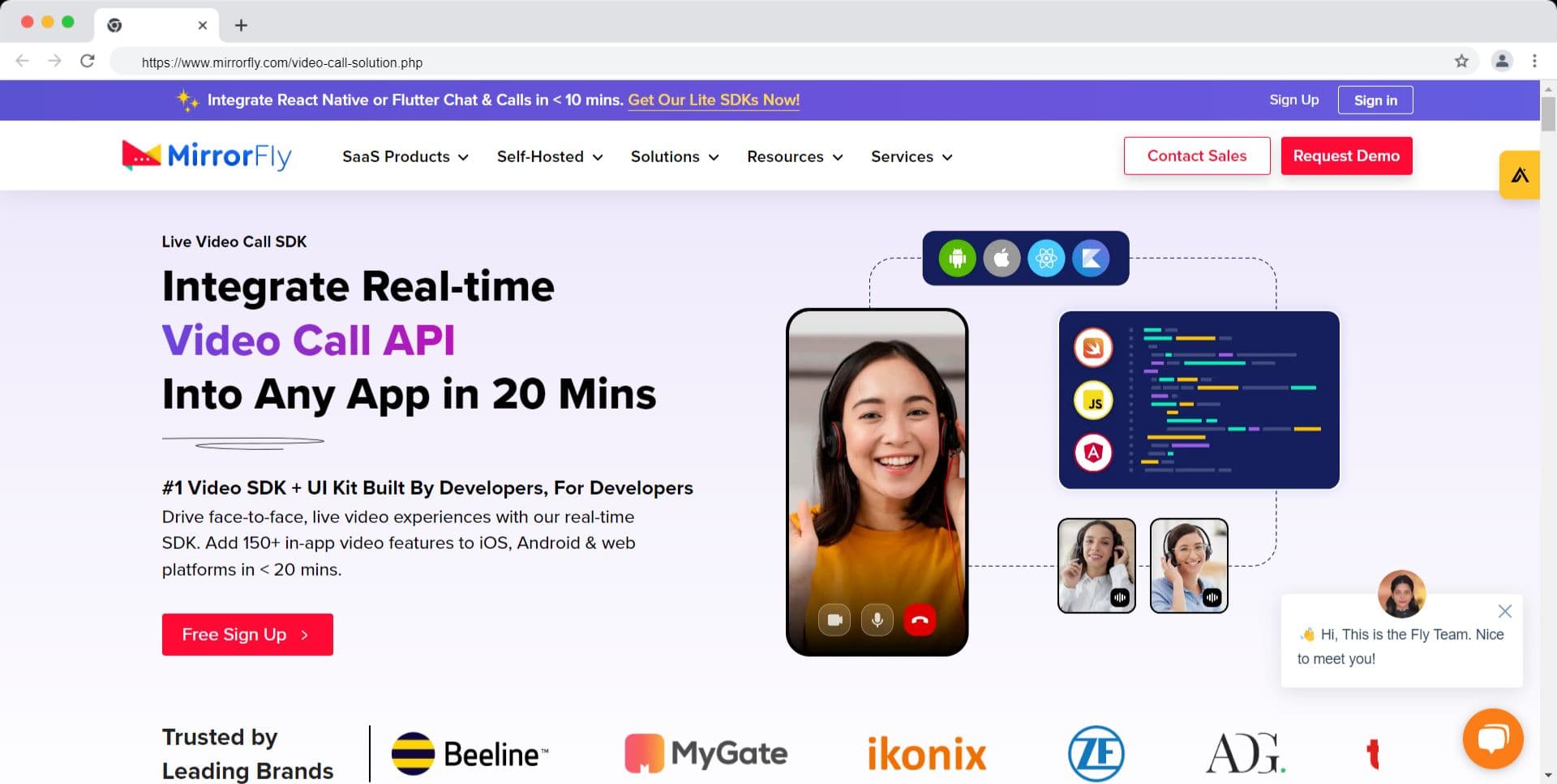The height and width of the screenshot is (784, 1557).
Task: Open the browser profile icon
Action: coord(1502,61)
